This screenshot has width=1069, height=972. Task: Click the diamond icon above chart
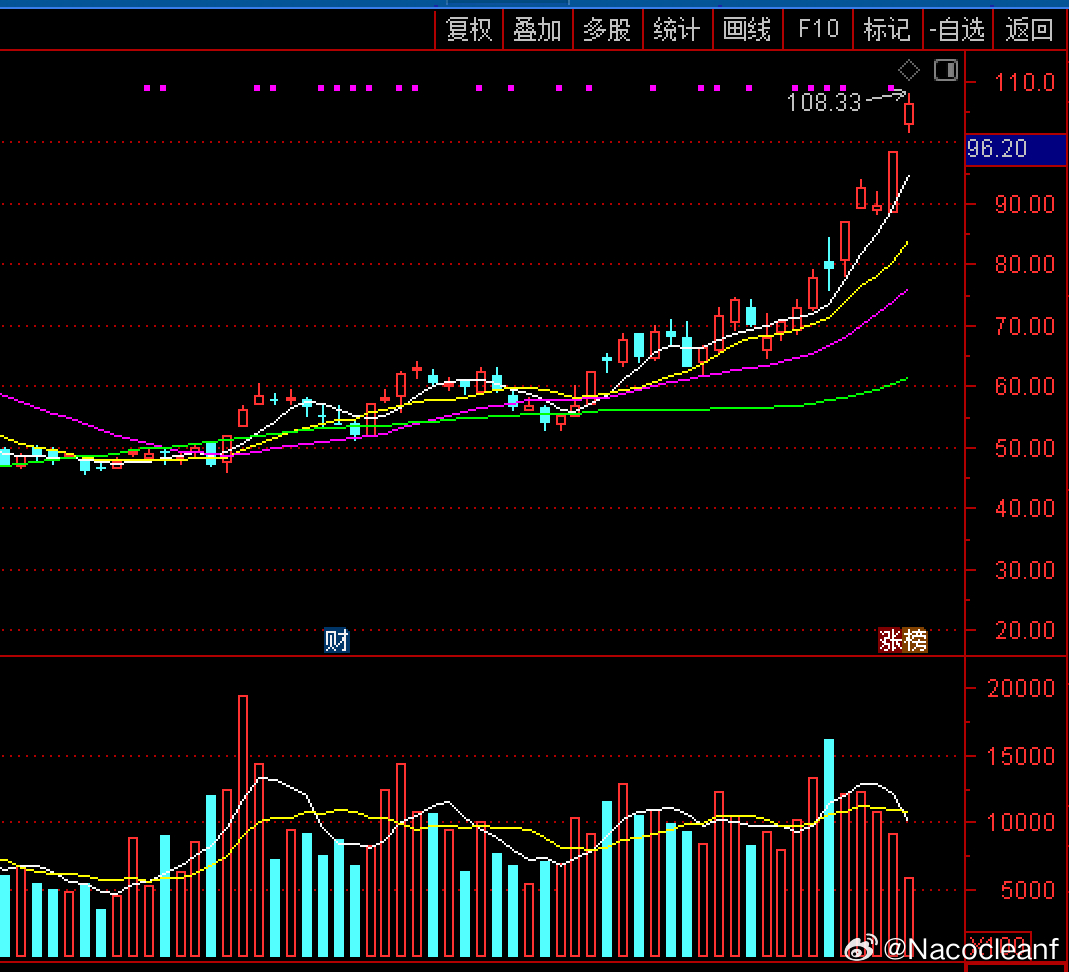[x=909, y=70]
